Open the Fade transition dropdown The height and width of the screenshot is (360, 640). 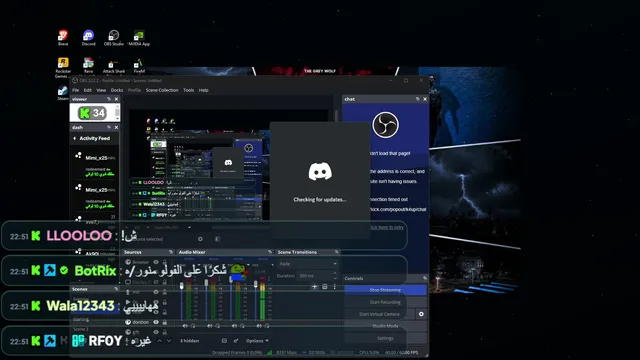308,264
